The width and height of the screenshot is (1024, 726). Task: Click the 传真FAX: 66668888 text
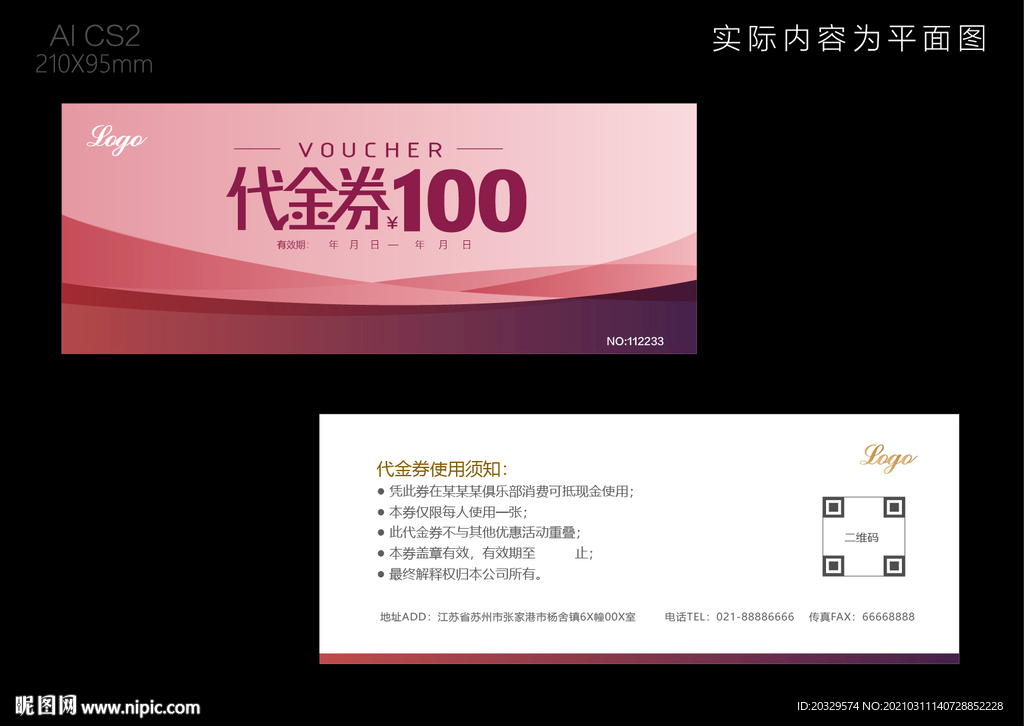pyautogui.click(x=861, y=617)
